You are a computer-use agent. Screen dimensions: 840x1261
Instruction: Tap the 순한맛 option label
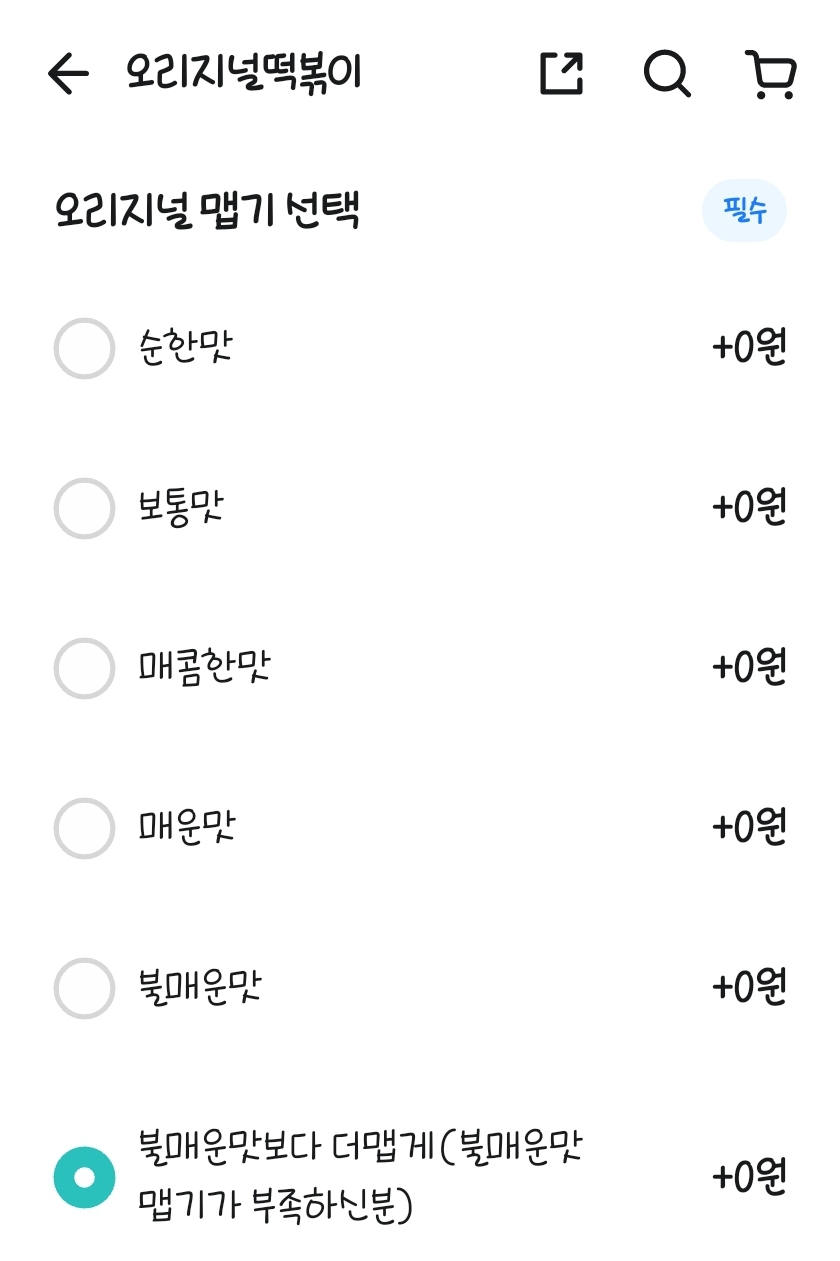[186, 348]
